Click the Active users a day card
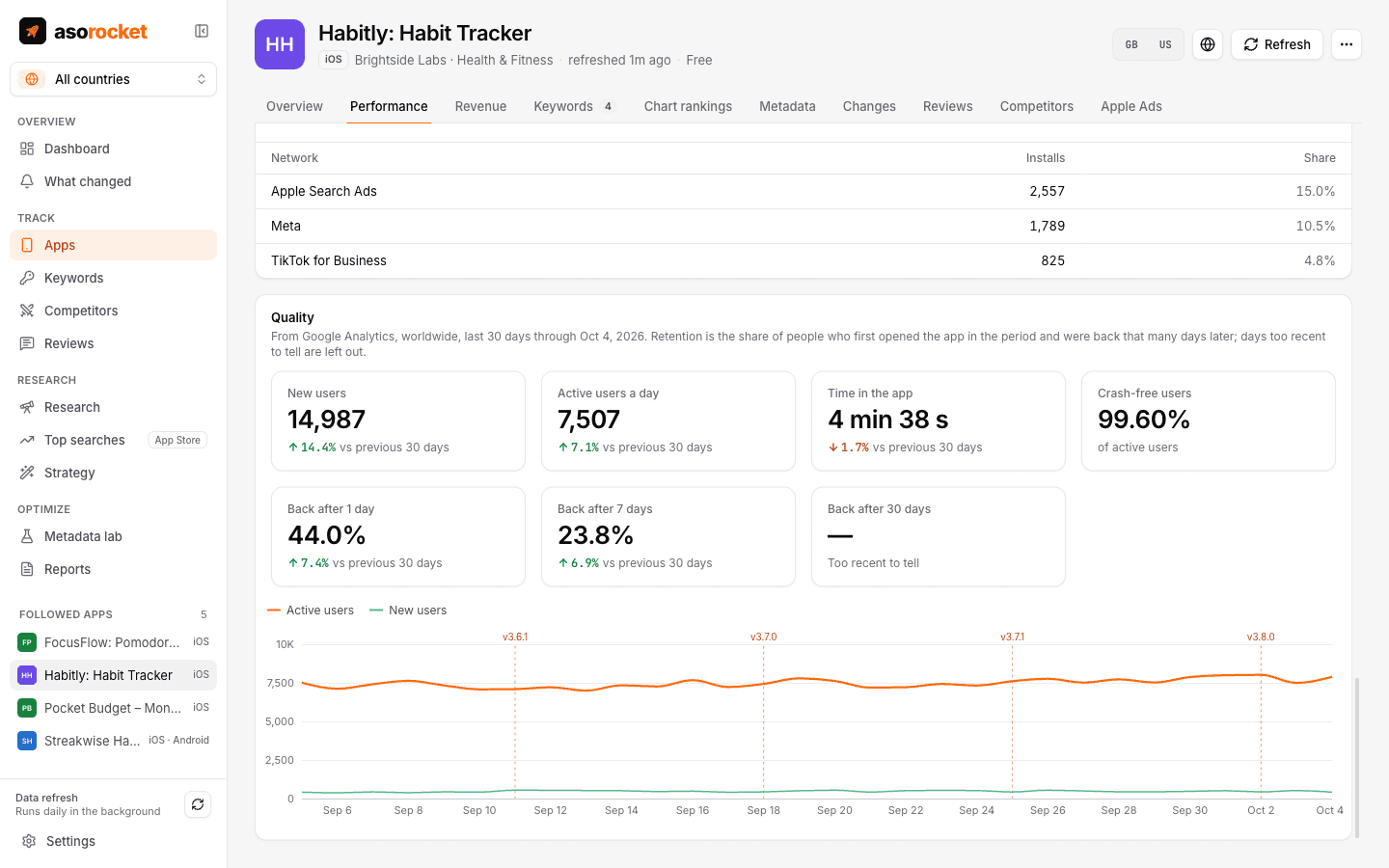1389x868 pixels. (x=668, y=420)
